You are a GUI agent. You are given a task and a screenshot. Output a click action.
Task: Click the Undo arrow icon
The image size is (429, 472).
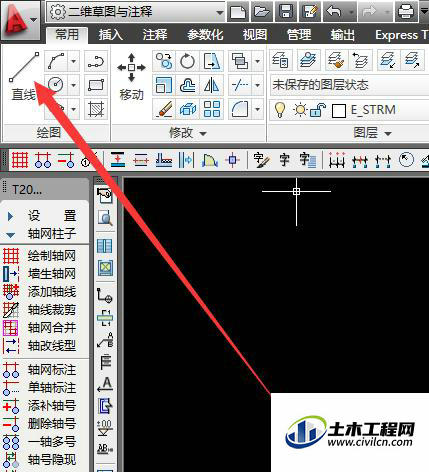[x=334, y=12]
